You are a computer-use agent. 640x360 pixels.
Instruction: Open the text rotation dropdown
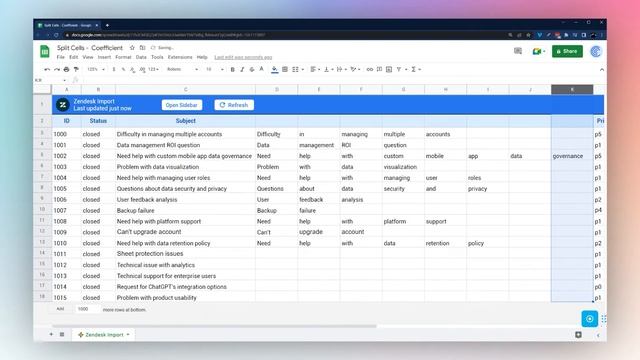click(x=355, y=69)
